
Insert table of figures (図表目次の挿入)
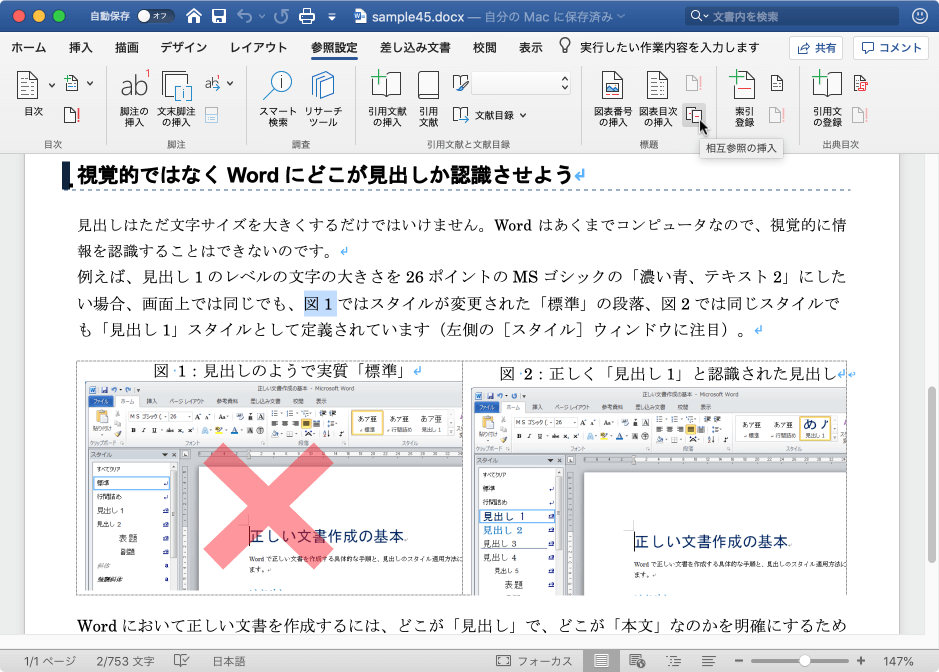tap(658, 99)
